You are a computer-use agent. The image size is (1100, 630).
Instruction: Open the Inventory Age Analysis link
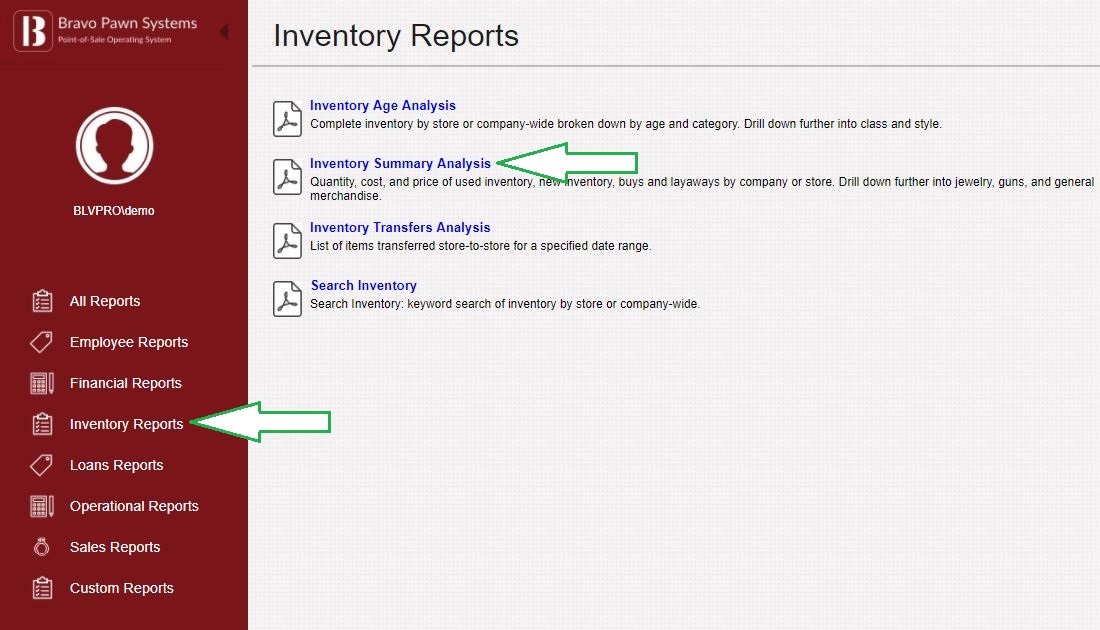click(x=383, y=105)
